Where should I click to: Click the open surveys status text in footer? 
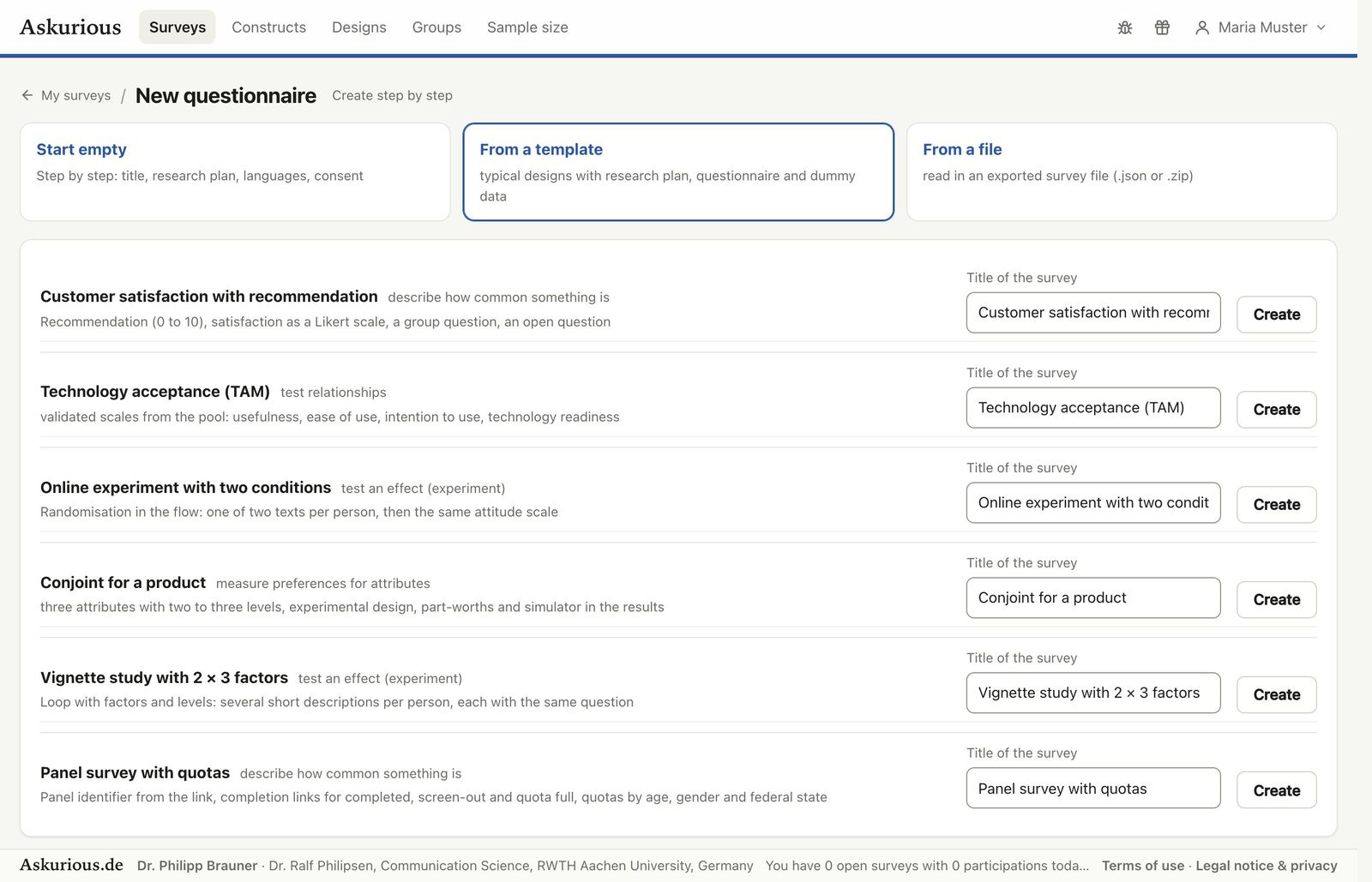(927, 866)
